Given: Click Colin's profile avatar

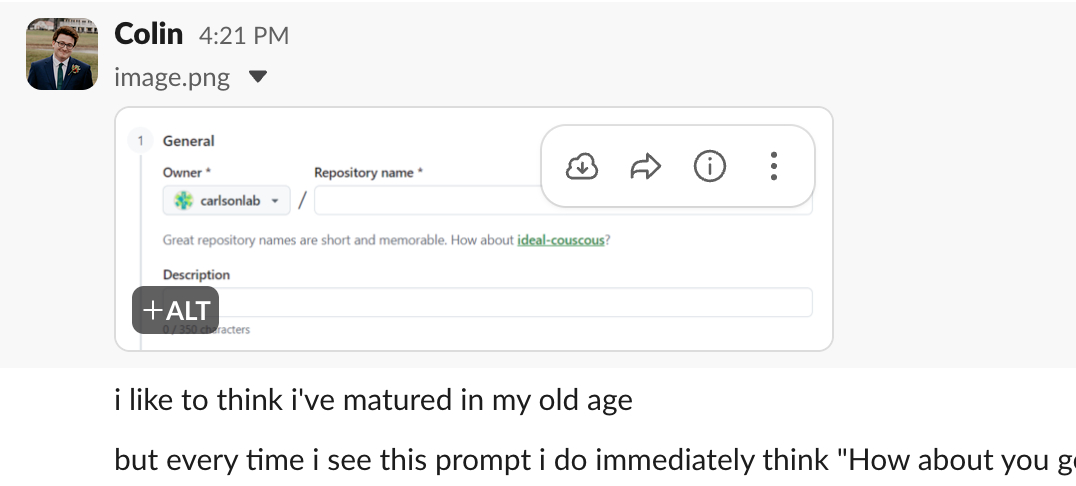Looking at the screenshot, I should tap(62, 54).
